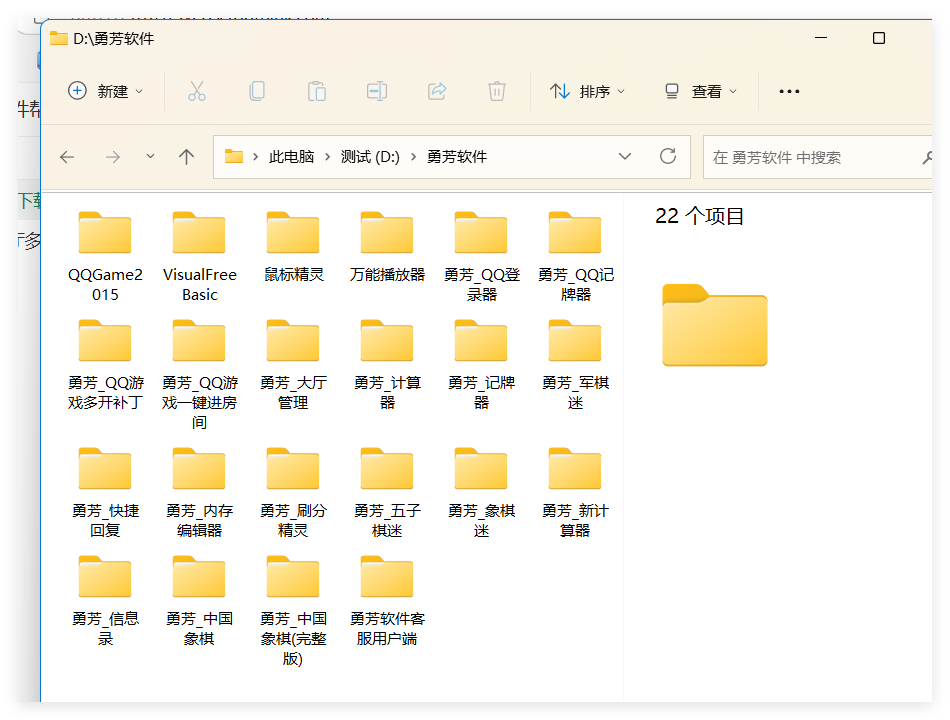Screen dimensions: 950x720
Task: Navigate back with the left arrow
Action: coord(67,157)
